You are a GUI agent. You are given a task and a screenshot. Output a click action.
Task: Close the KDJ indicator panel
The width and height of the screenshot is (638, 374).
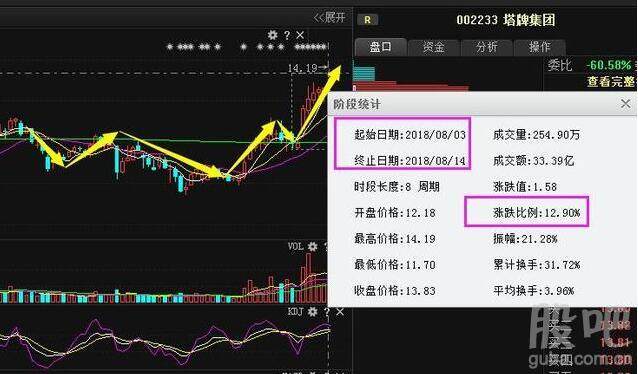[340, 312]
